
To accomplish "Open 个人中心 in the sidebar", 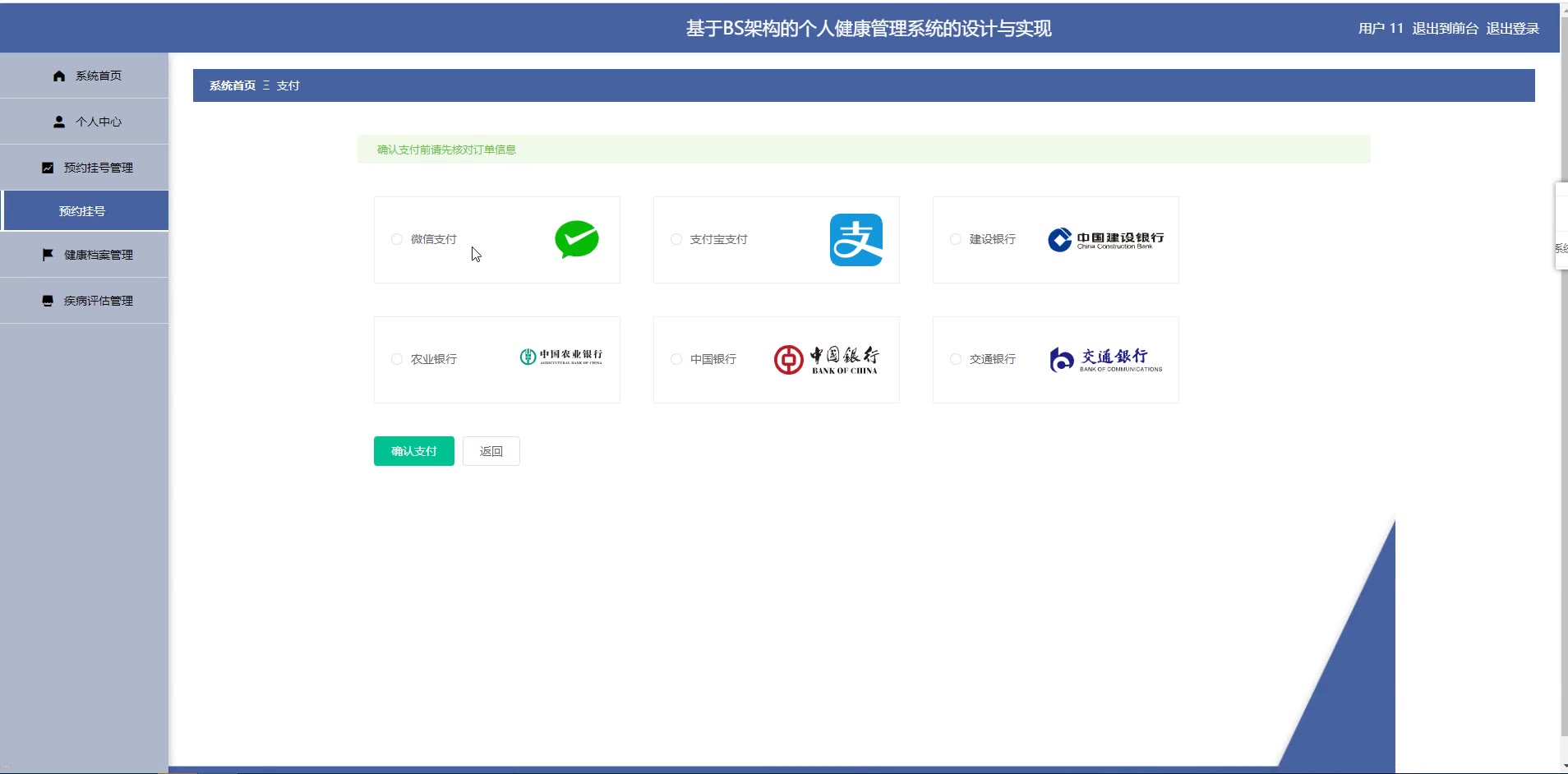I will pos(84,122).
